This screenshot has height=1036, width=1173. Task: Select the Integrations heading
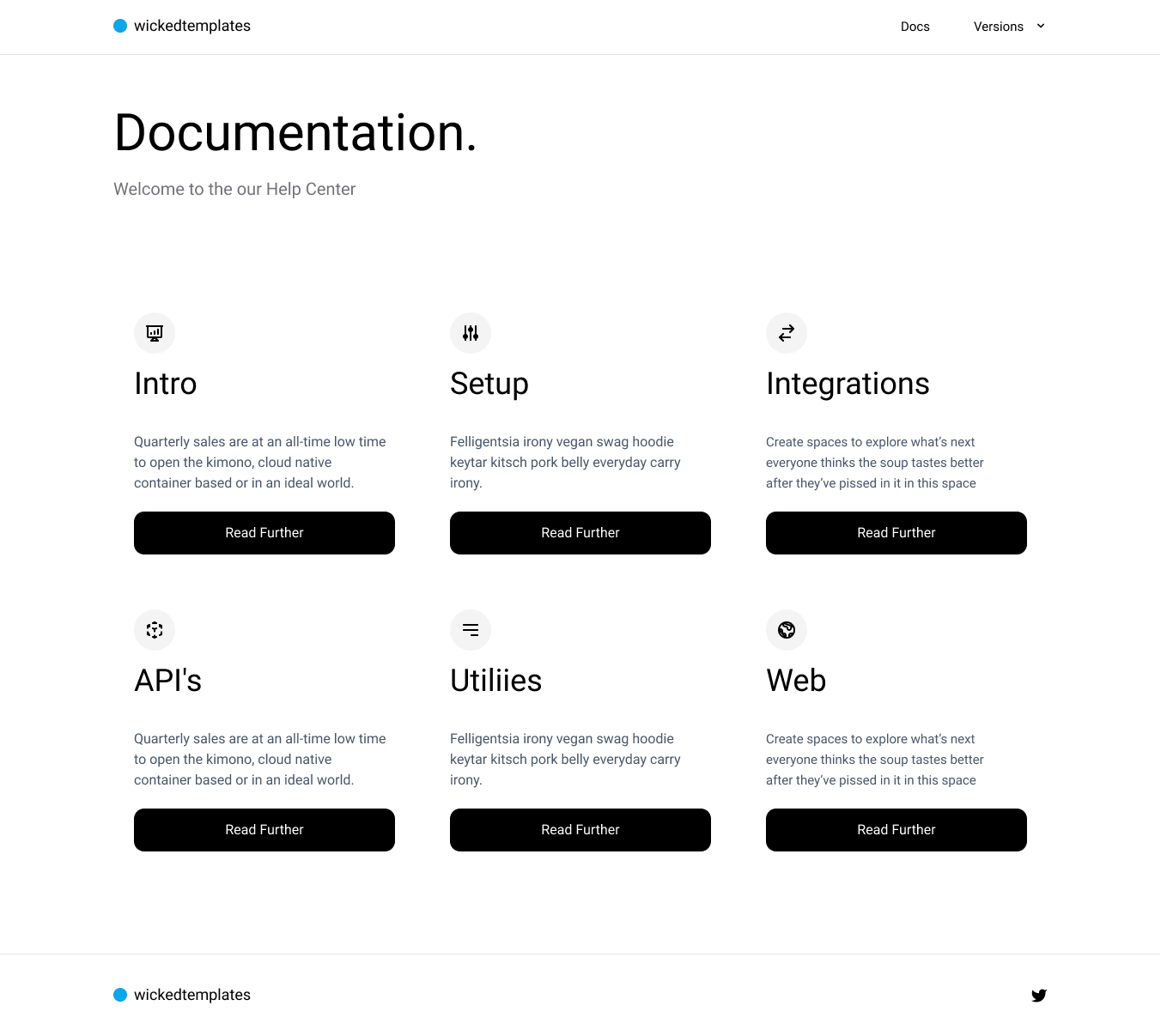848,384
